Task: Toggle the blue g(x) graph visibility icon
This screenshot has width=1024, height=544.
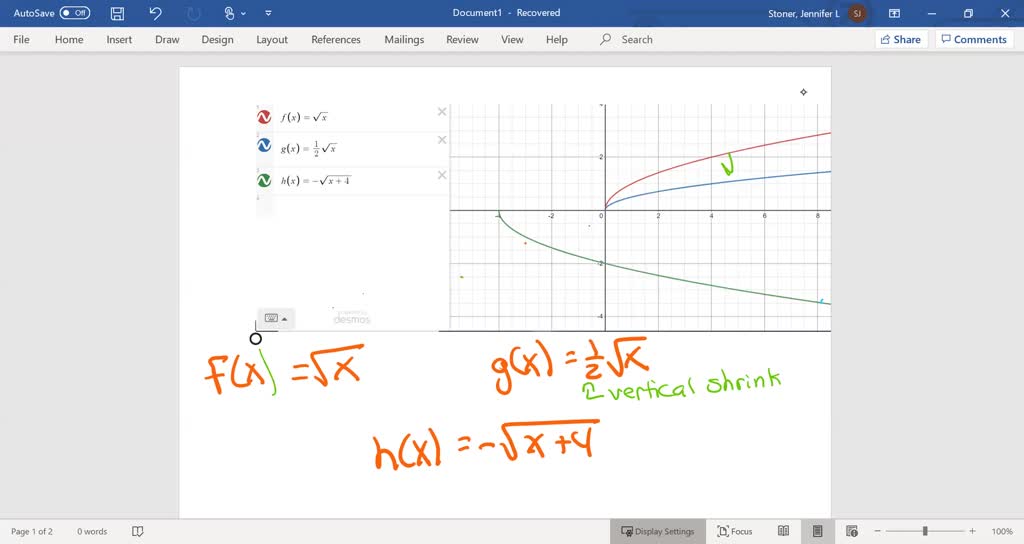Action: click(x=264, y=145)
